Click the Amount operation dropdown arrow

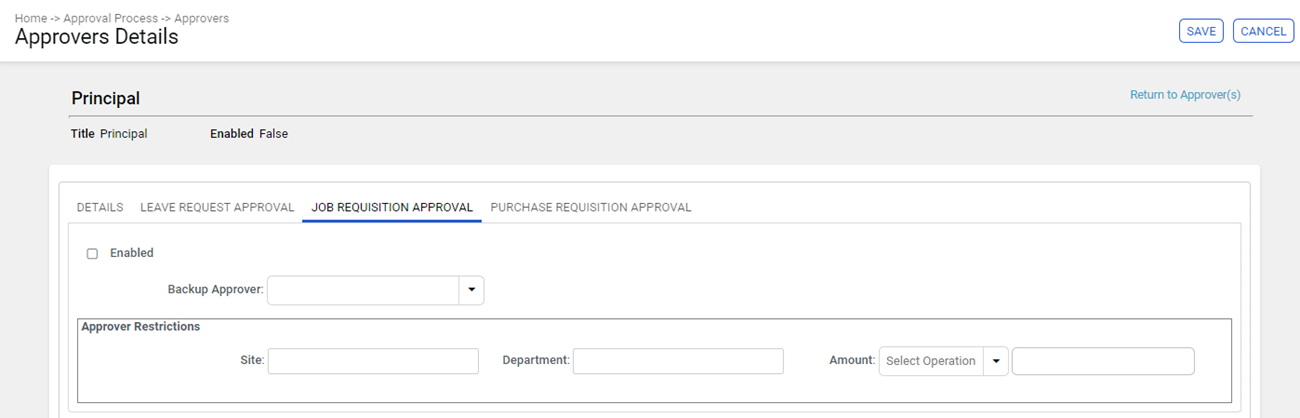[x=996, y=361]
